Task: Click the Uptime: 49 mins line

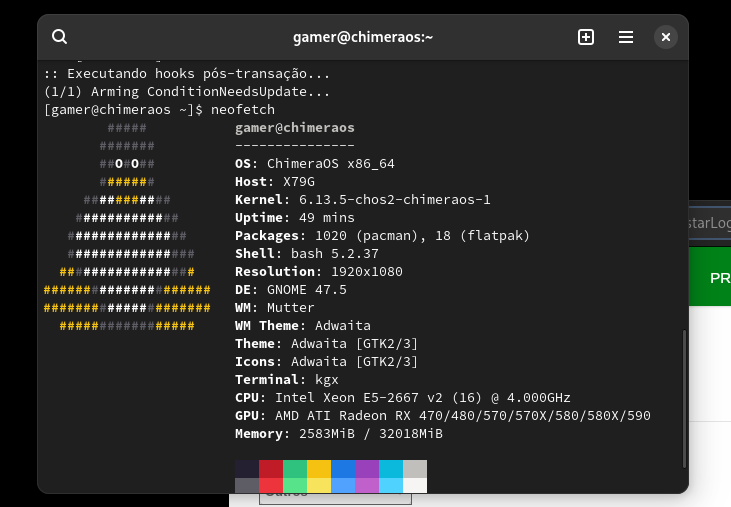Action: [x=295, y=218]
